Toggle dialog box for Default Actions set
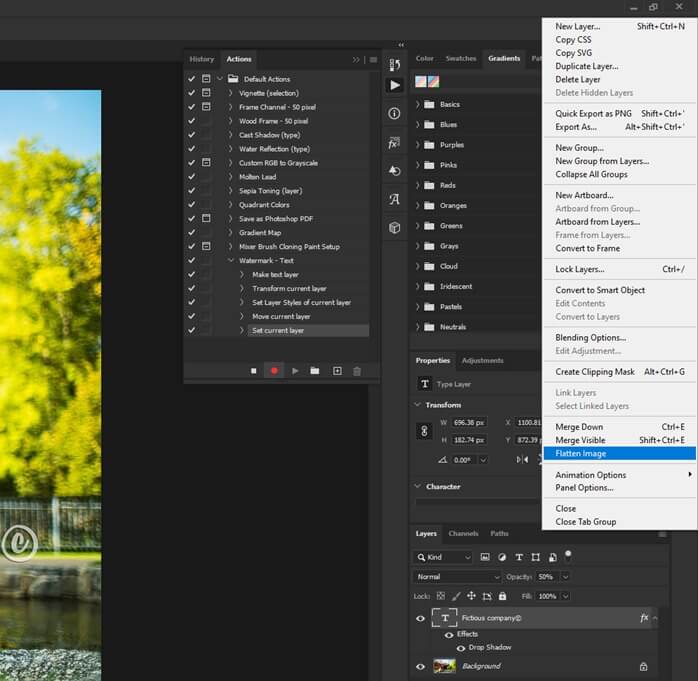Viewport: 698px width, 681px height. (x=206, y=79)
